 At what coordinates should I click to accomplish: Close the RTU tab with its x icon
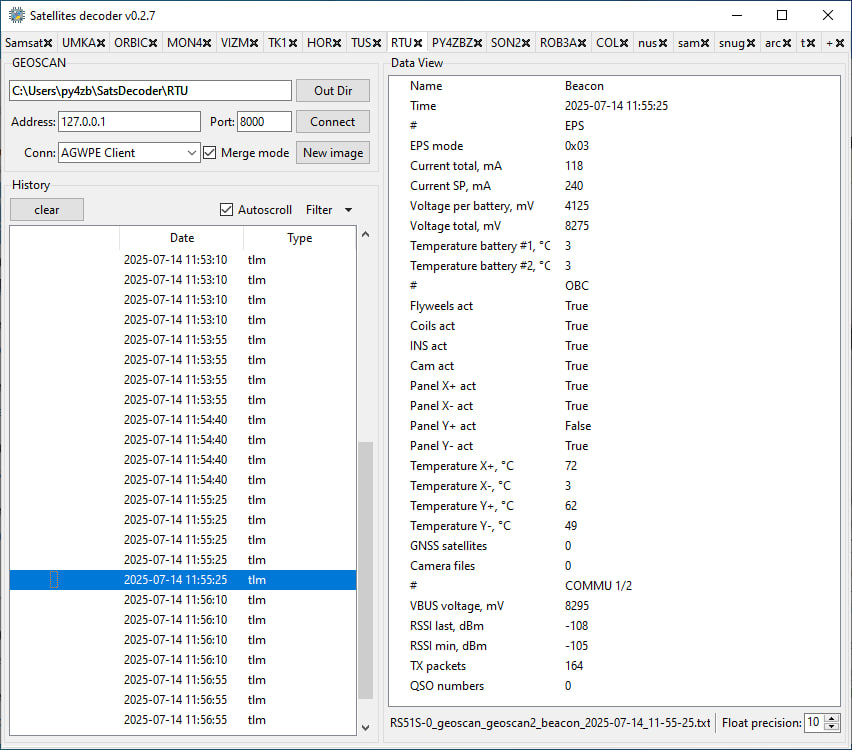click(x=417, y=43)
